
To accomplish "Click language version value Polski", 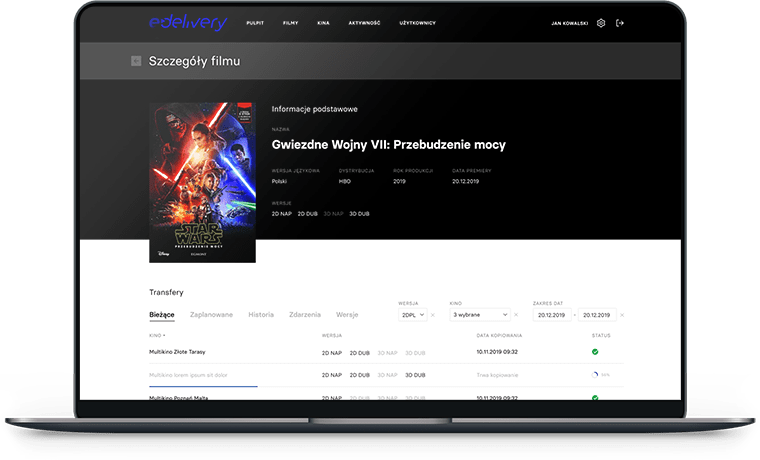I will click(x=279, y=181).
